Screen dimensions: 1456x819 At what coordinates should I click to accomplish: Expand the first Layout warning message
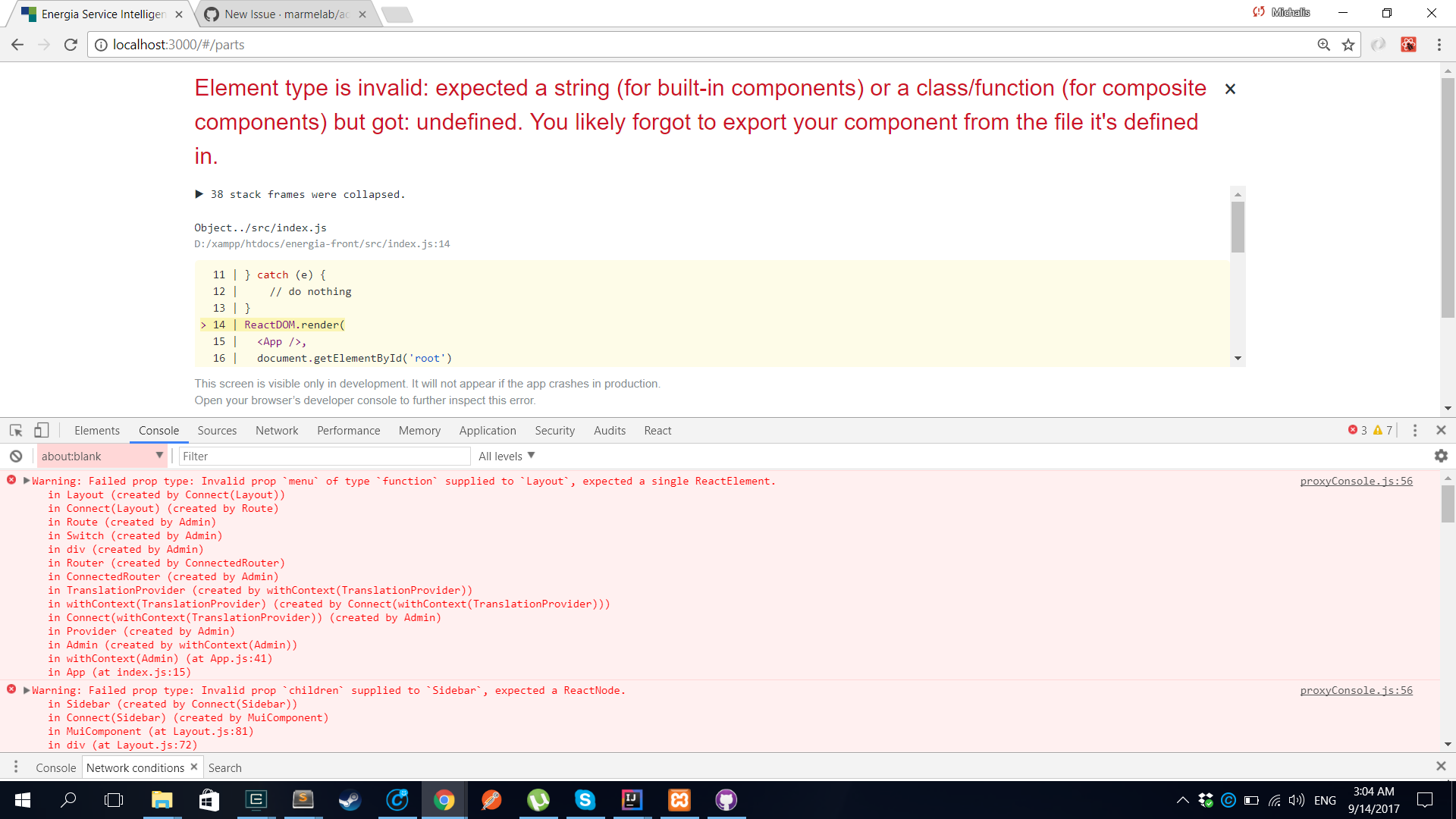(x=27, y=481)
